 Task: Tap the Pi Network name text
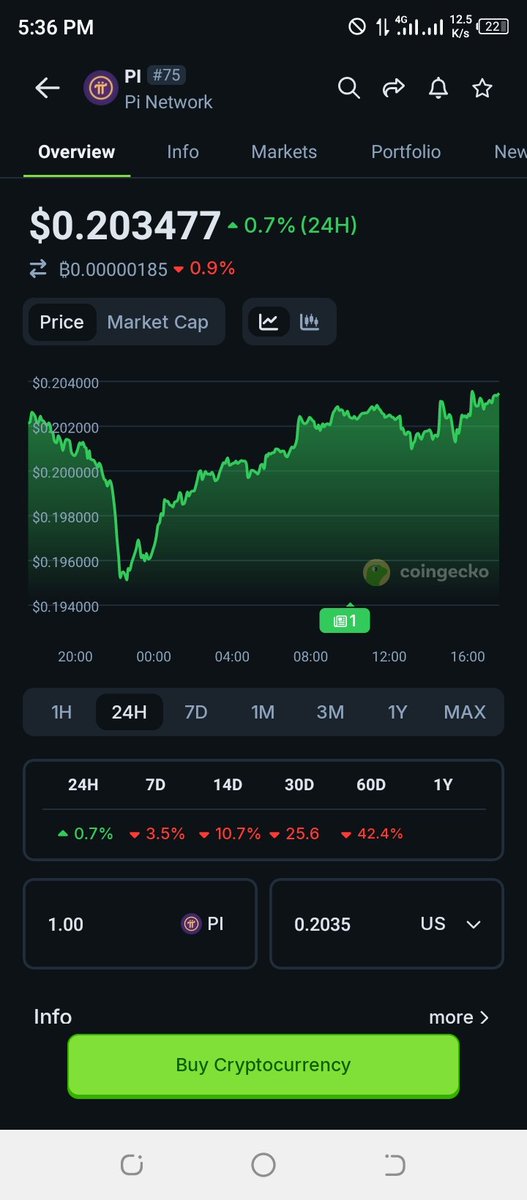(168, 102)
